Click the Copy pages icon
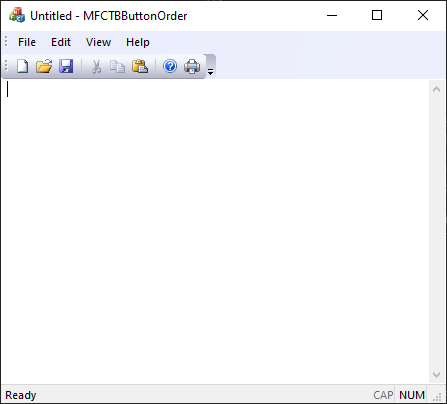 coord(117,66)
